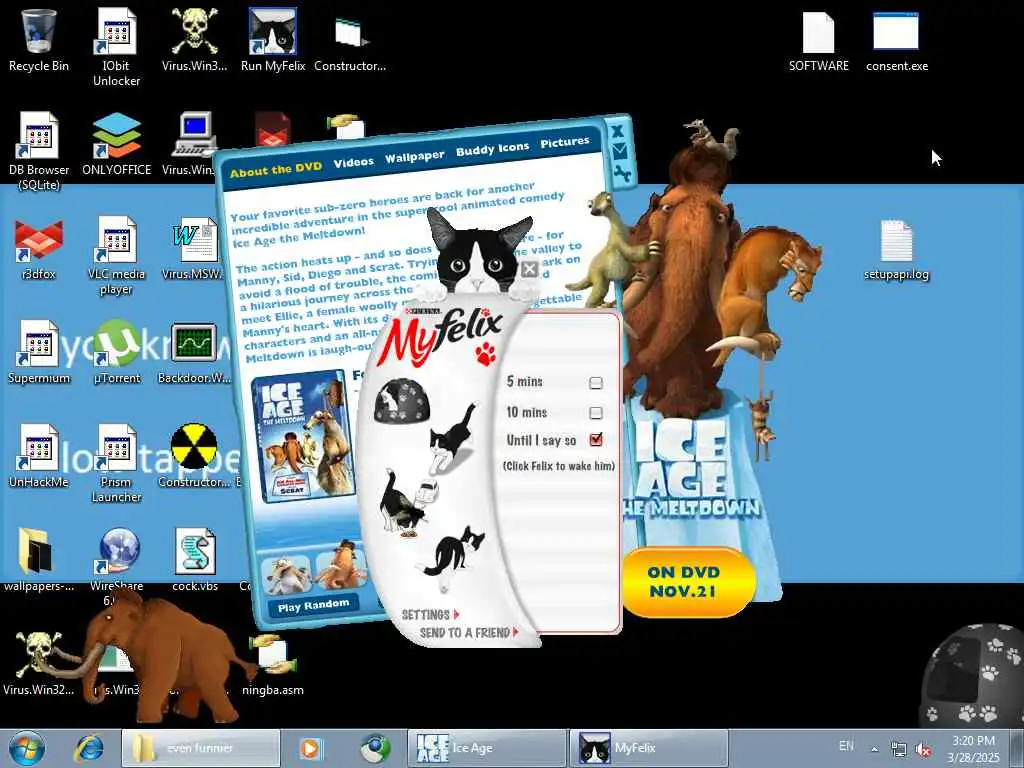Select the IObit Unlocker shortcut
1024x768 pixels.
point(116,46)
